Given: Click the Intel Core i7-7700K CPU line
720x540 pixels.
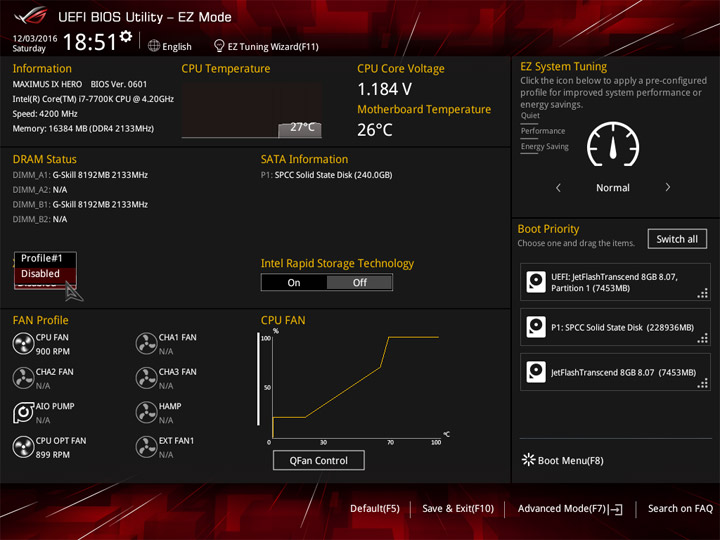Looking at the screenshot, I should [x=93, y=99].
